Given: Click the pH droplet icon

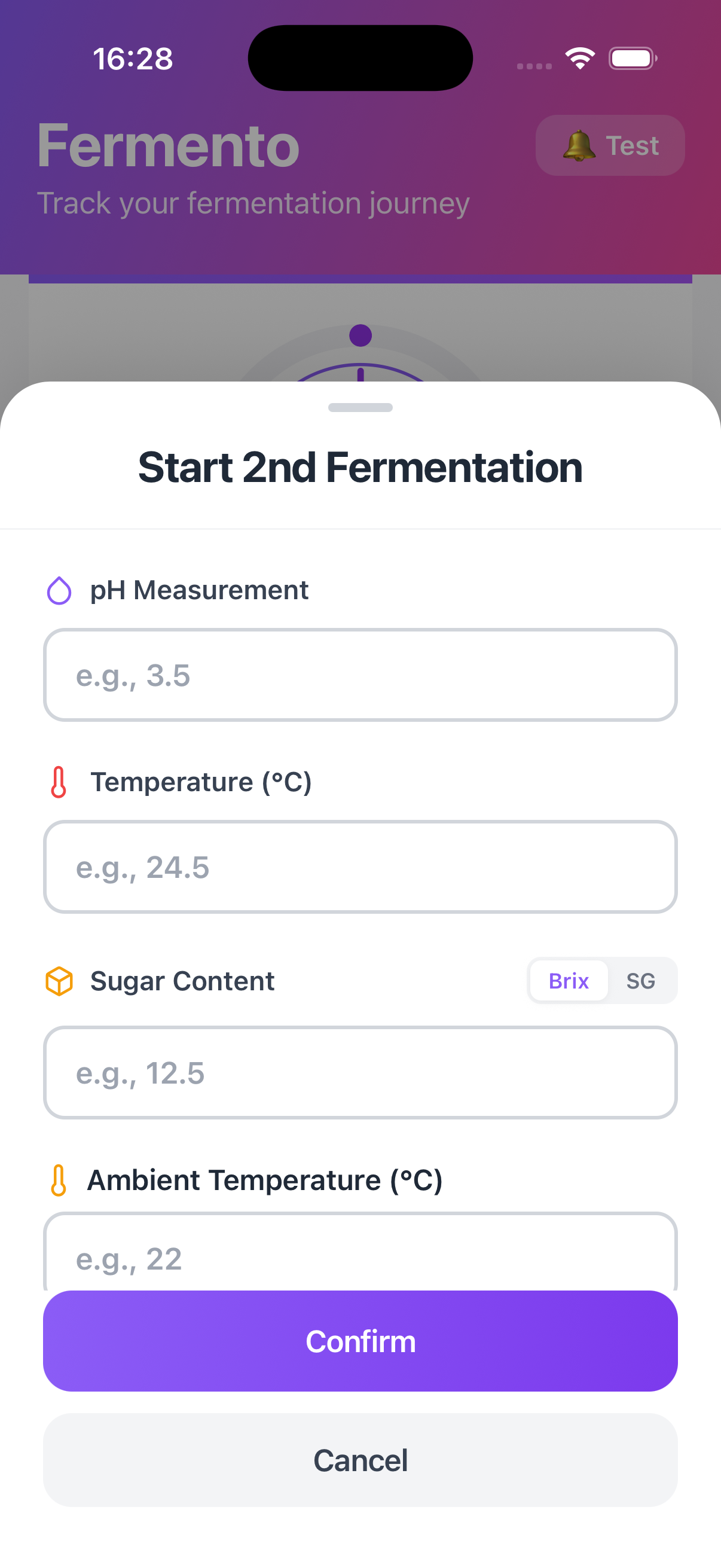Looking at the screenshot, I should point(59,590).
